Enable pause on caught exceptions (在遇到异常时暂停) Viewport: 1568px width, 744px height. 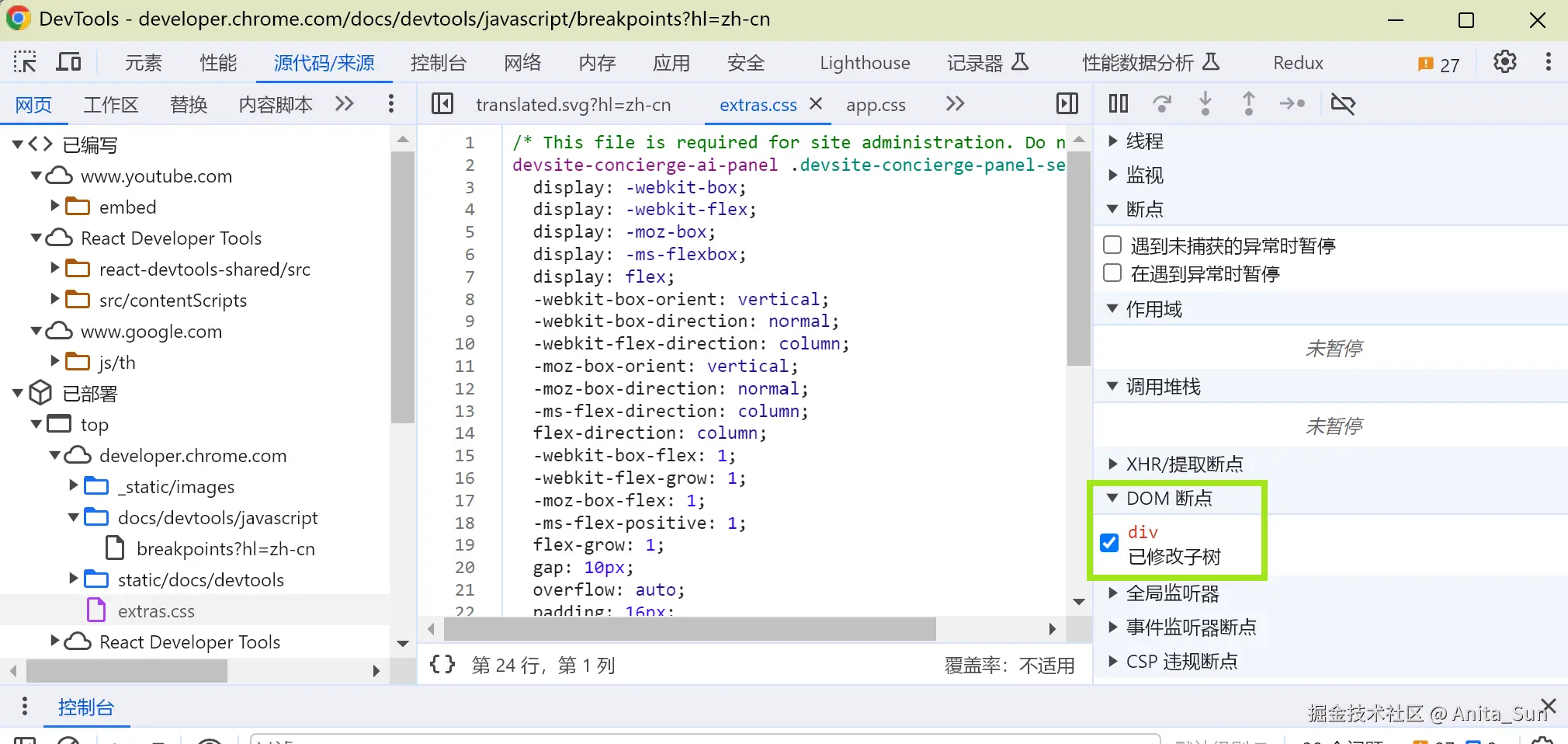1112,273
